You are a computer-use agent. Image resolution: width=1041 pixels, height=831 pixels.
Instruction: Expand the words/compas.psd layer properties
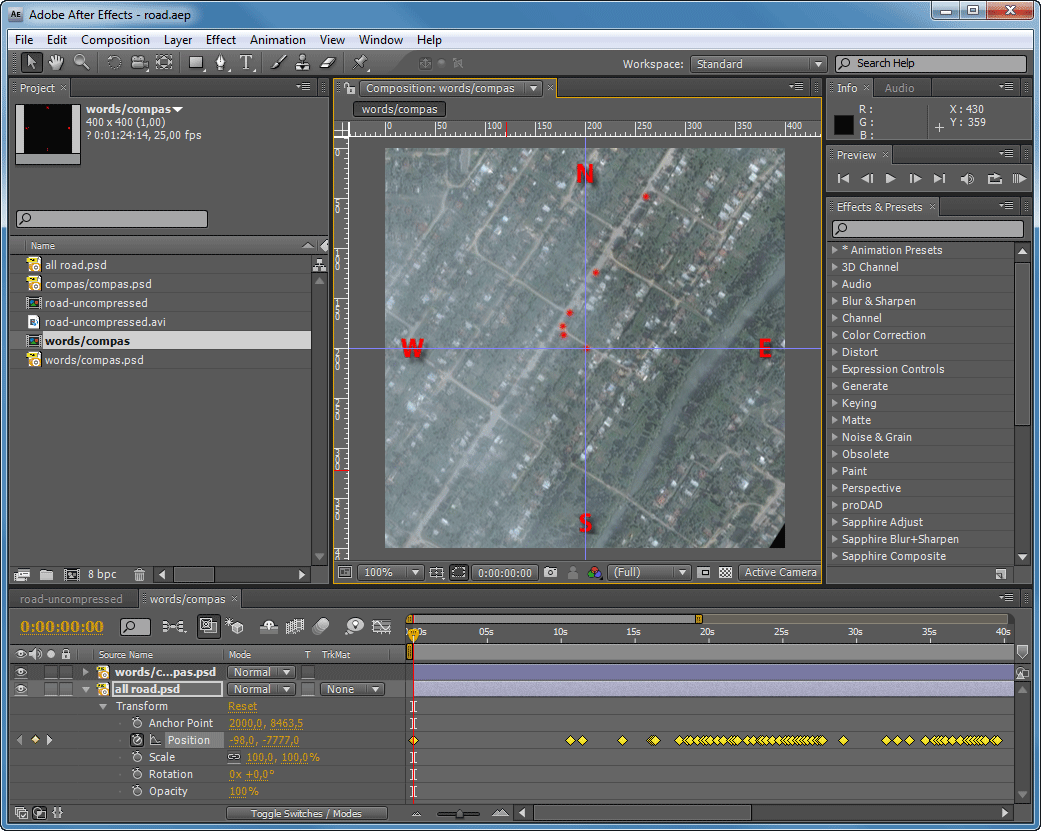86,672
